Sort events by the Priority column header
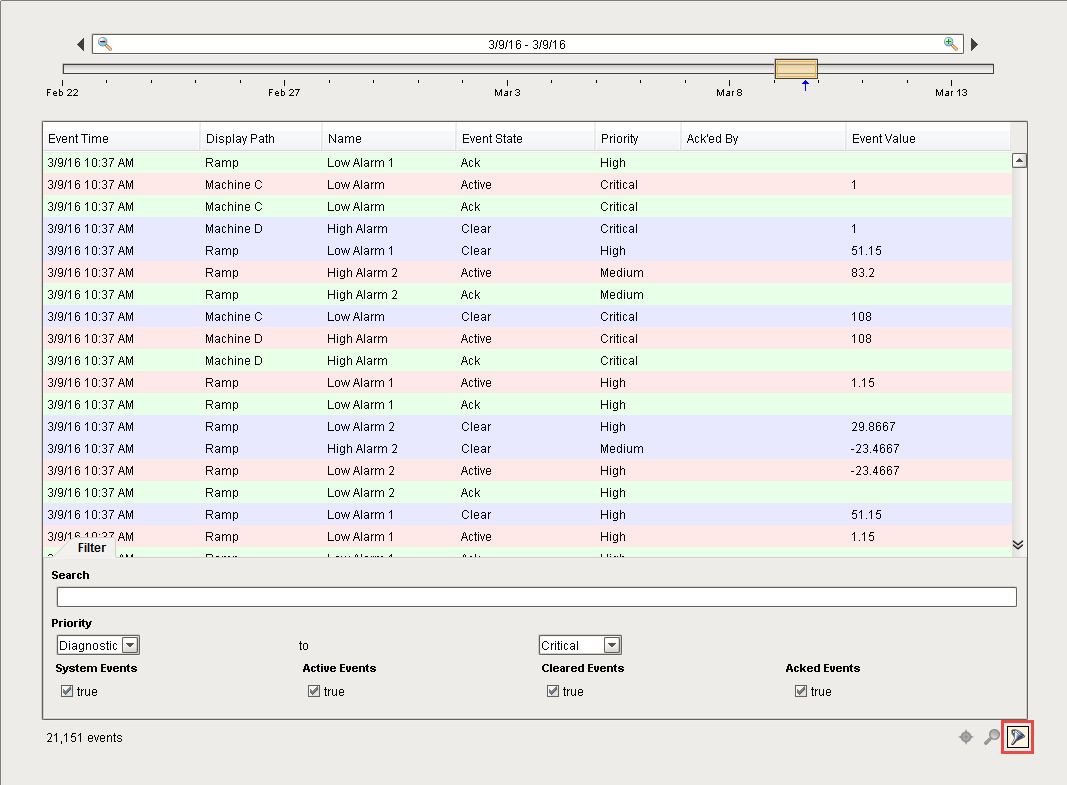Viewport: 1067px width, 785px height. [621, 137]
